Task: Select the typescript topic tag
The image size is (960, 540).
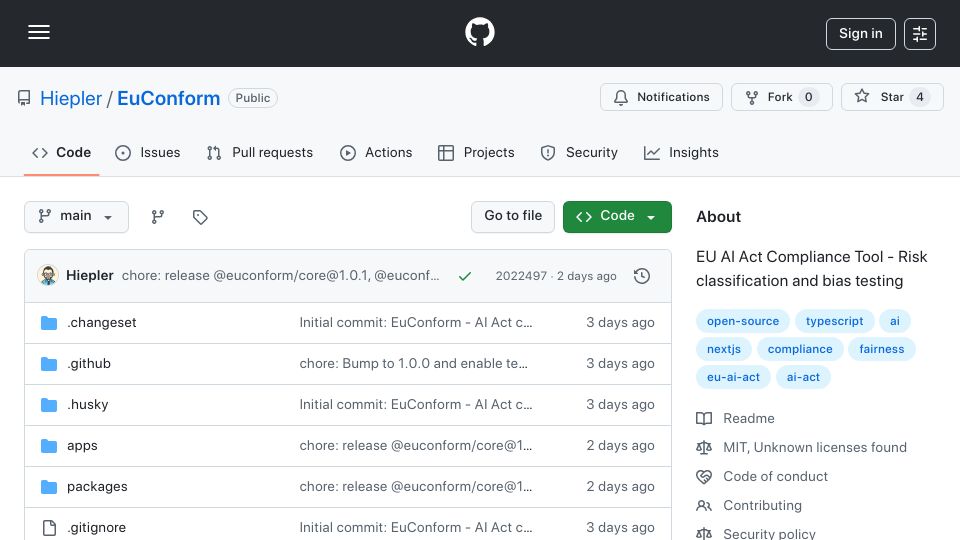Action: tap(834, 321)
